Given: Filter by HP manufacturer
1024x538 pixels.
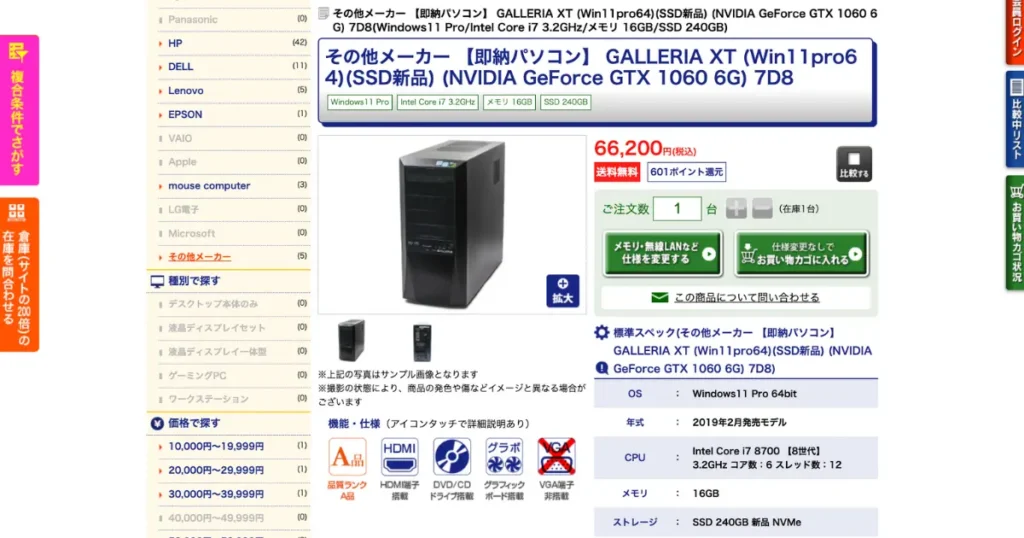Looking at the screenshot, I should click(x=175, y=43).
